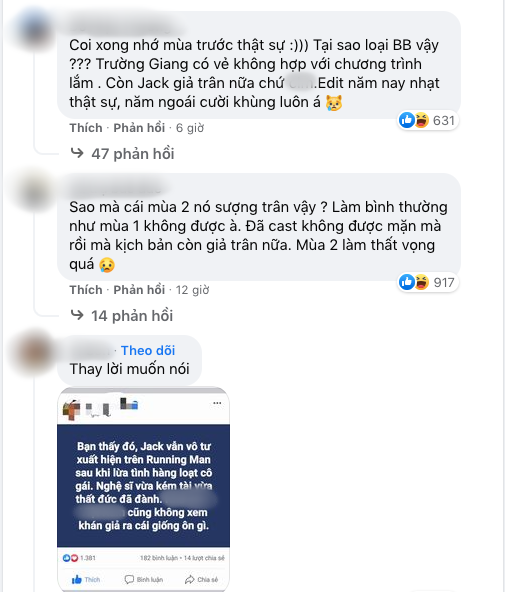Expand the 14 phản hồi replies
This screenshot has width=505, height=592.
132,316
